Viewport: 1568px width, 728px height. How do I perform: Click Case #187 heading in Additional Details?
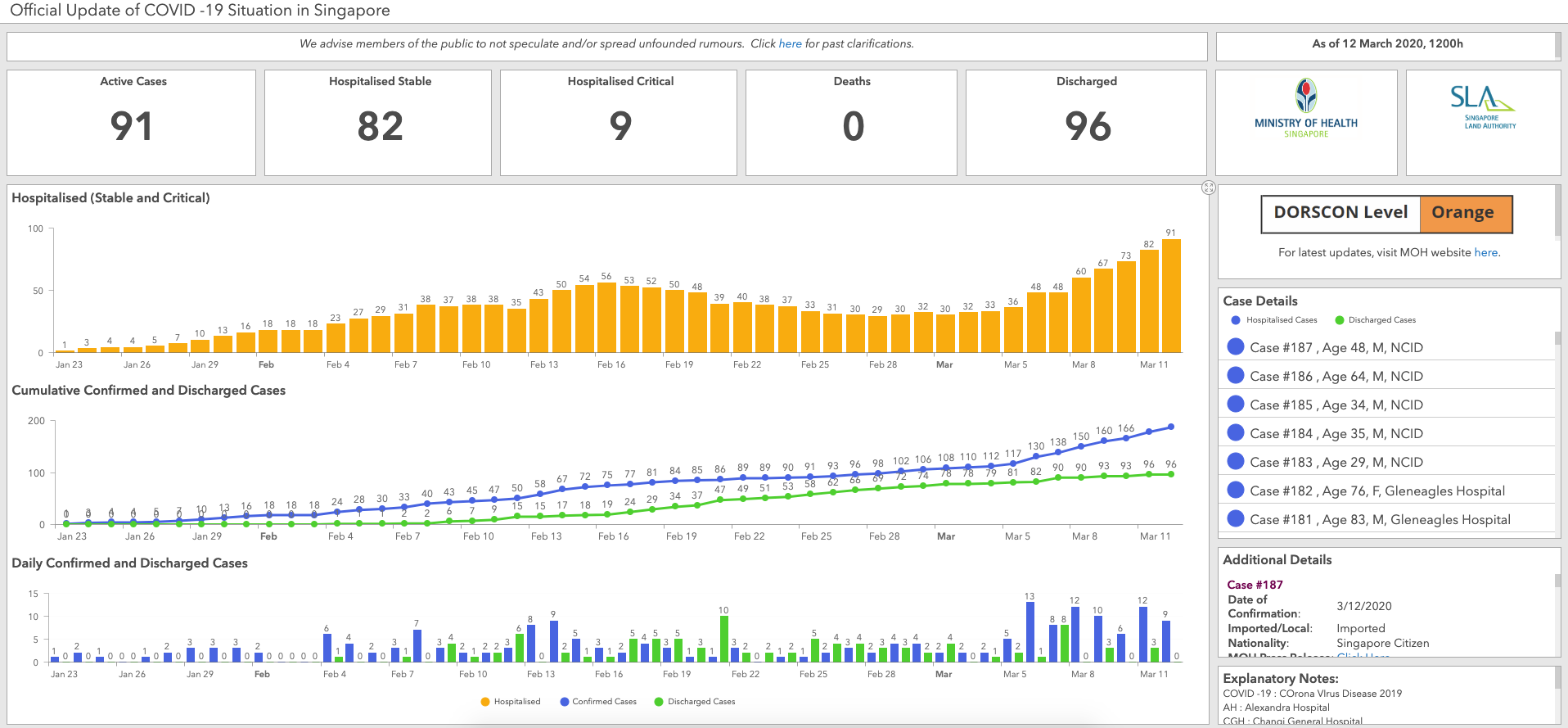[1255, 585]
